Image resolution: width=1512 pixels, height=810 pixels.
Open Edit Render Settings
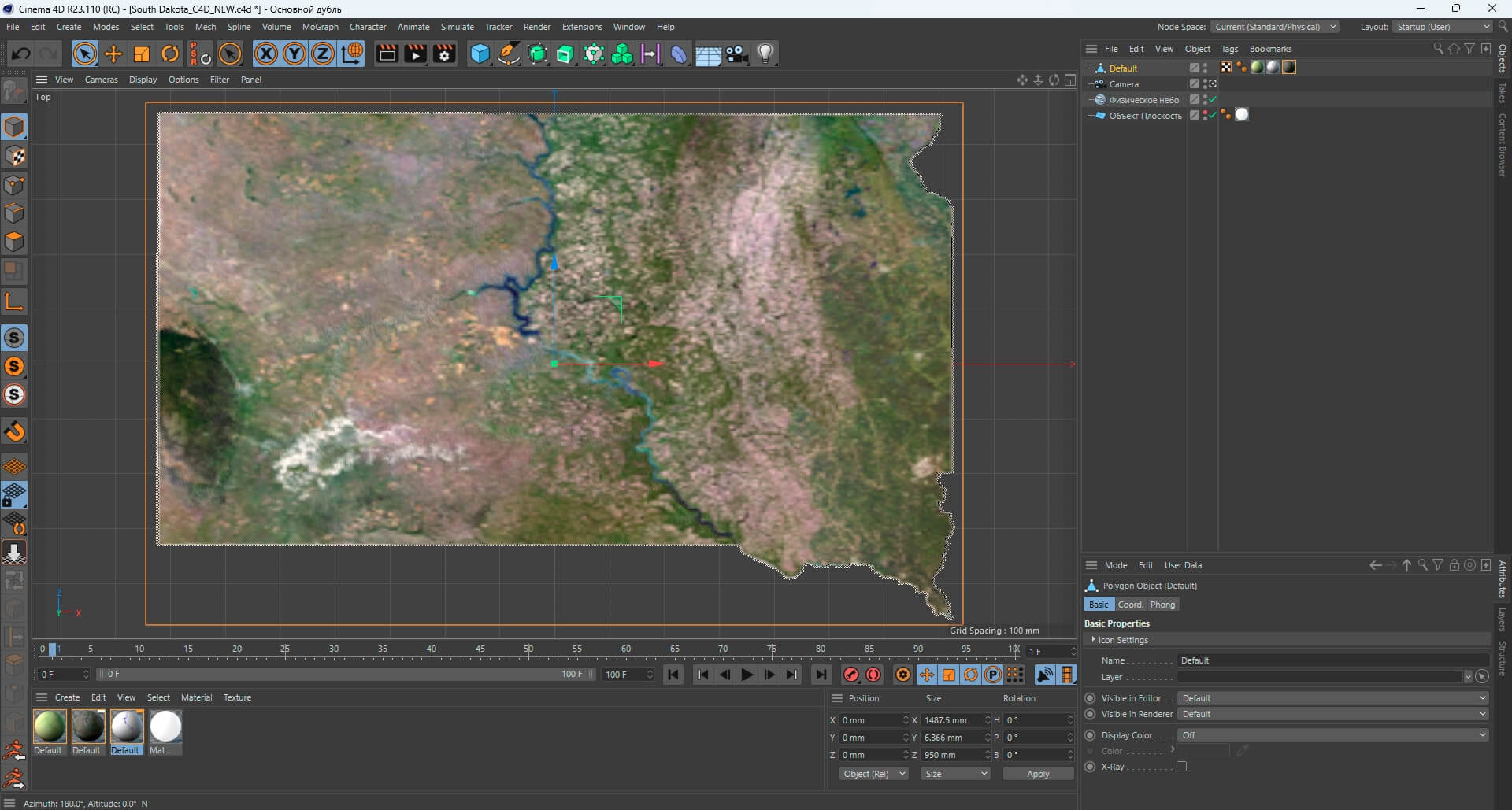(444, 54)
